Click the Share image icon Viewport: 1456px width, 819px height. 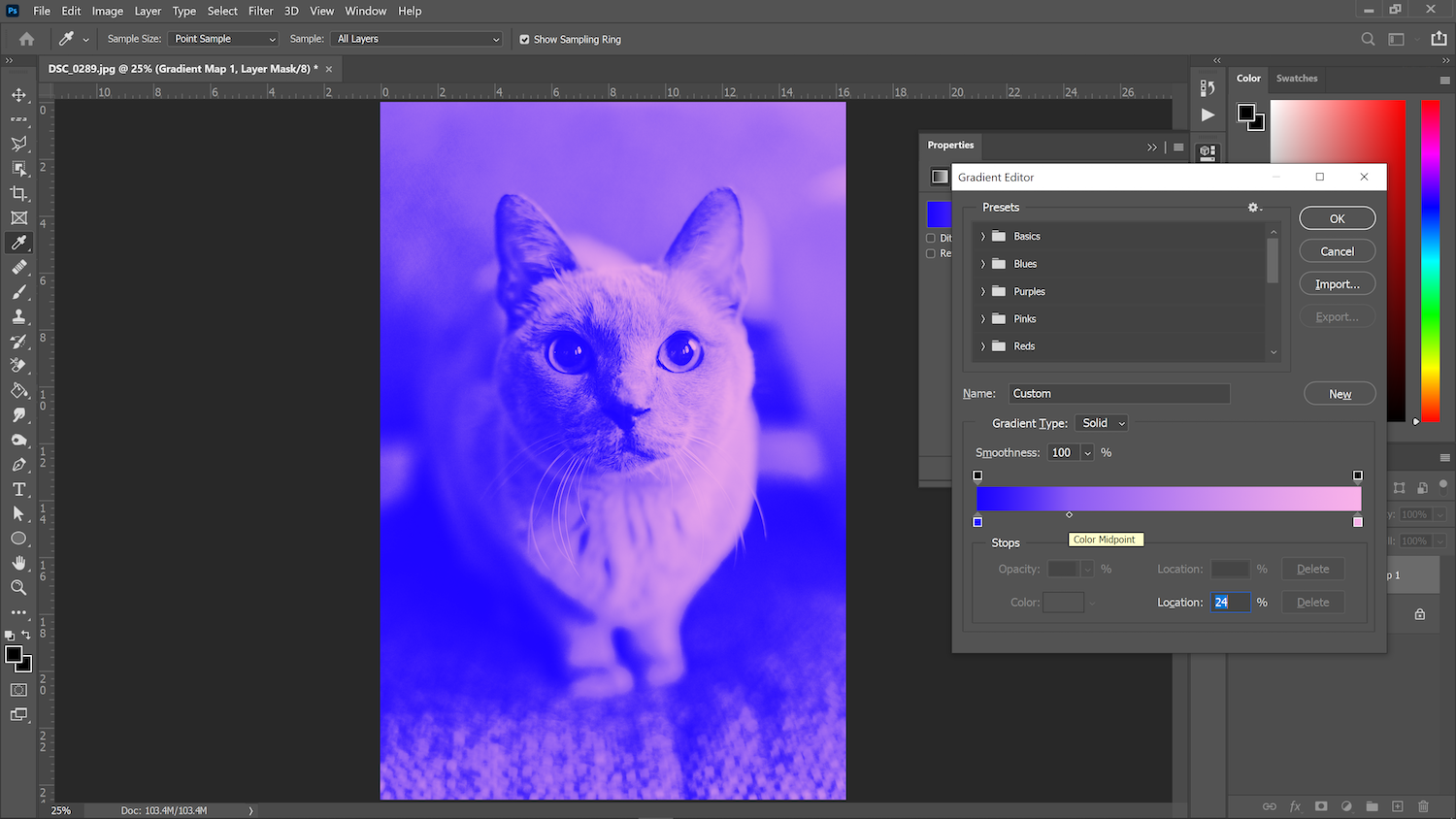click(1439, 39)
